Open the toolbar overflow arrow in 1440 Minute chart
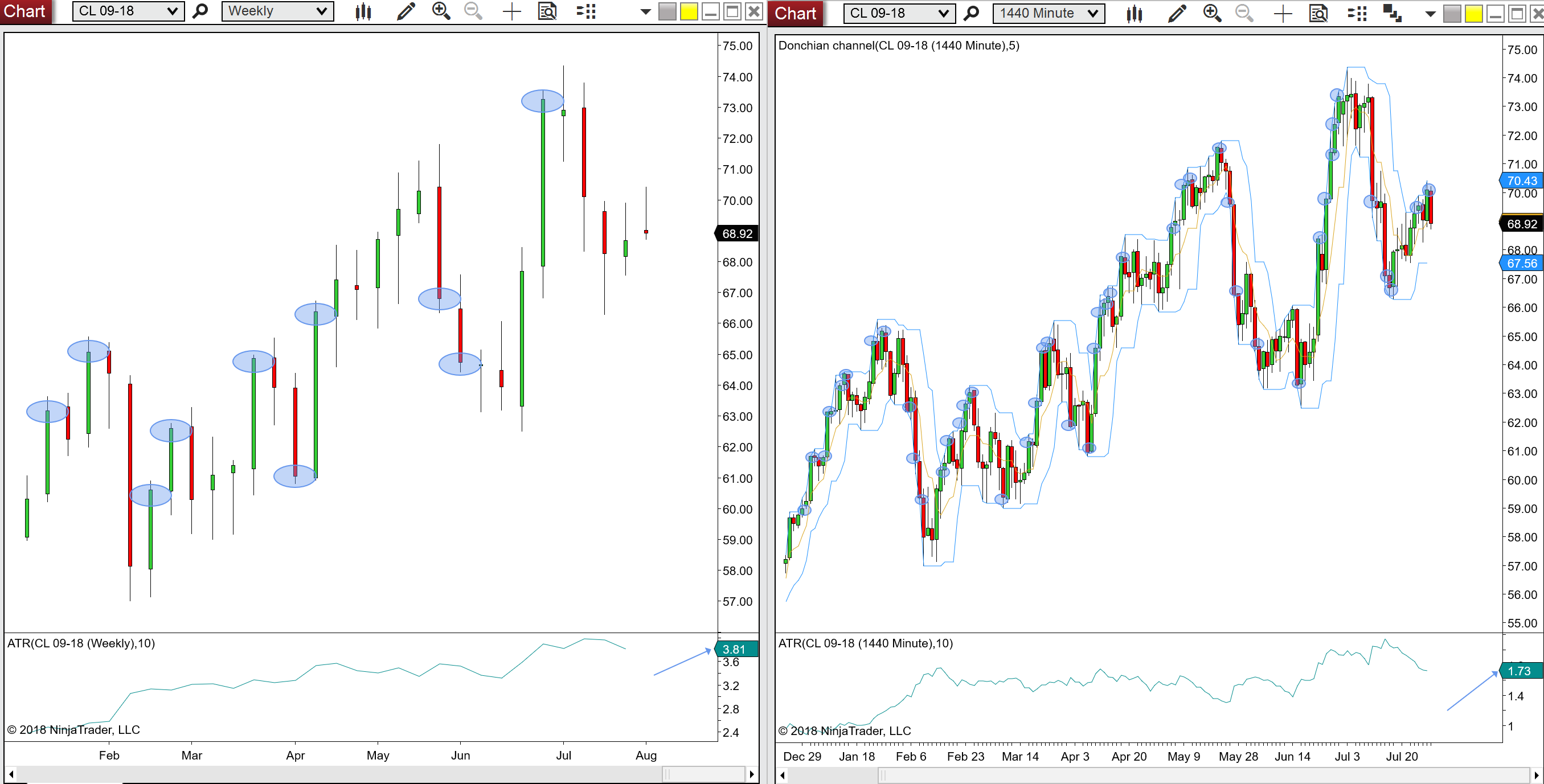This screenshot has width=1544, height=784. [1431, 14]
